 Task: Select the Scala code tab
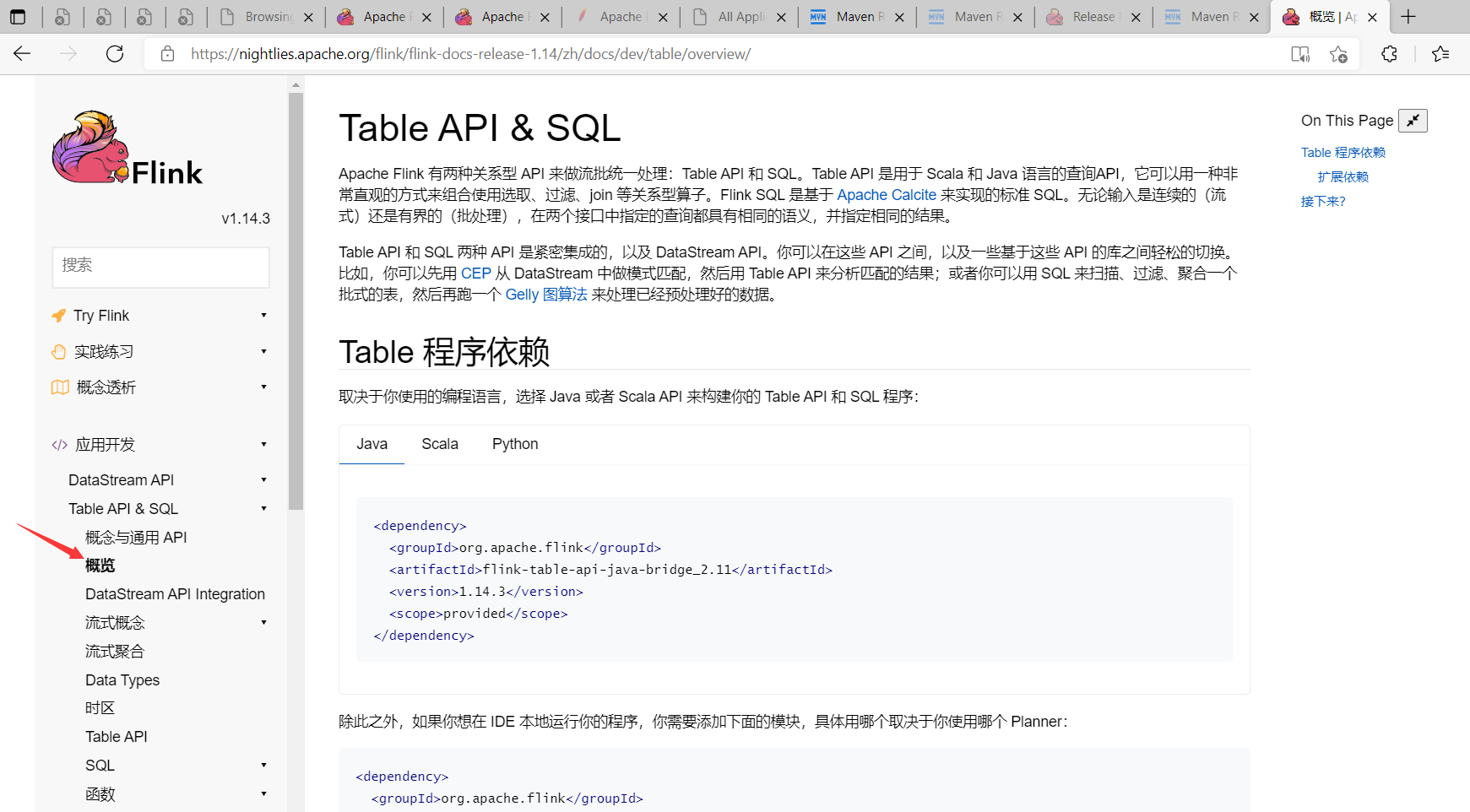(440, 444)
